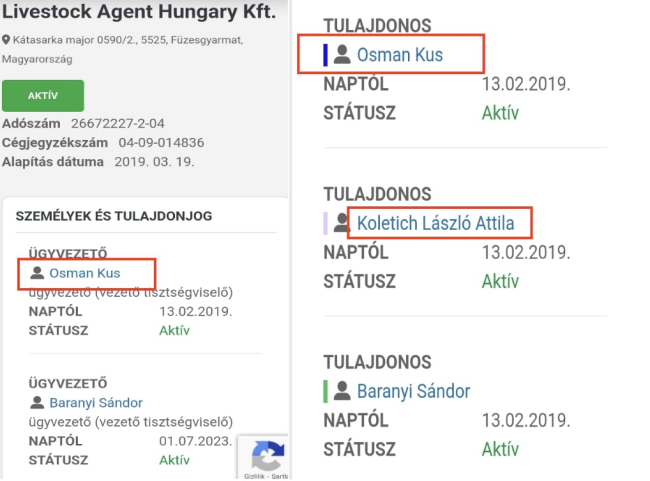
Task: Click person icon beside Osman Kus under Ügyvezető
Action: tap(38, 273)
